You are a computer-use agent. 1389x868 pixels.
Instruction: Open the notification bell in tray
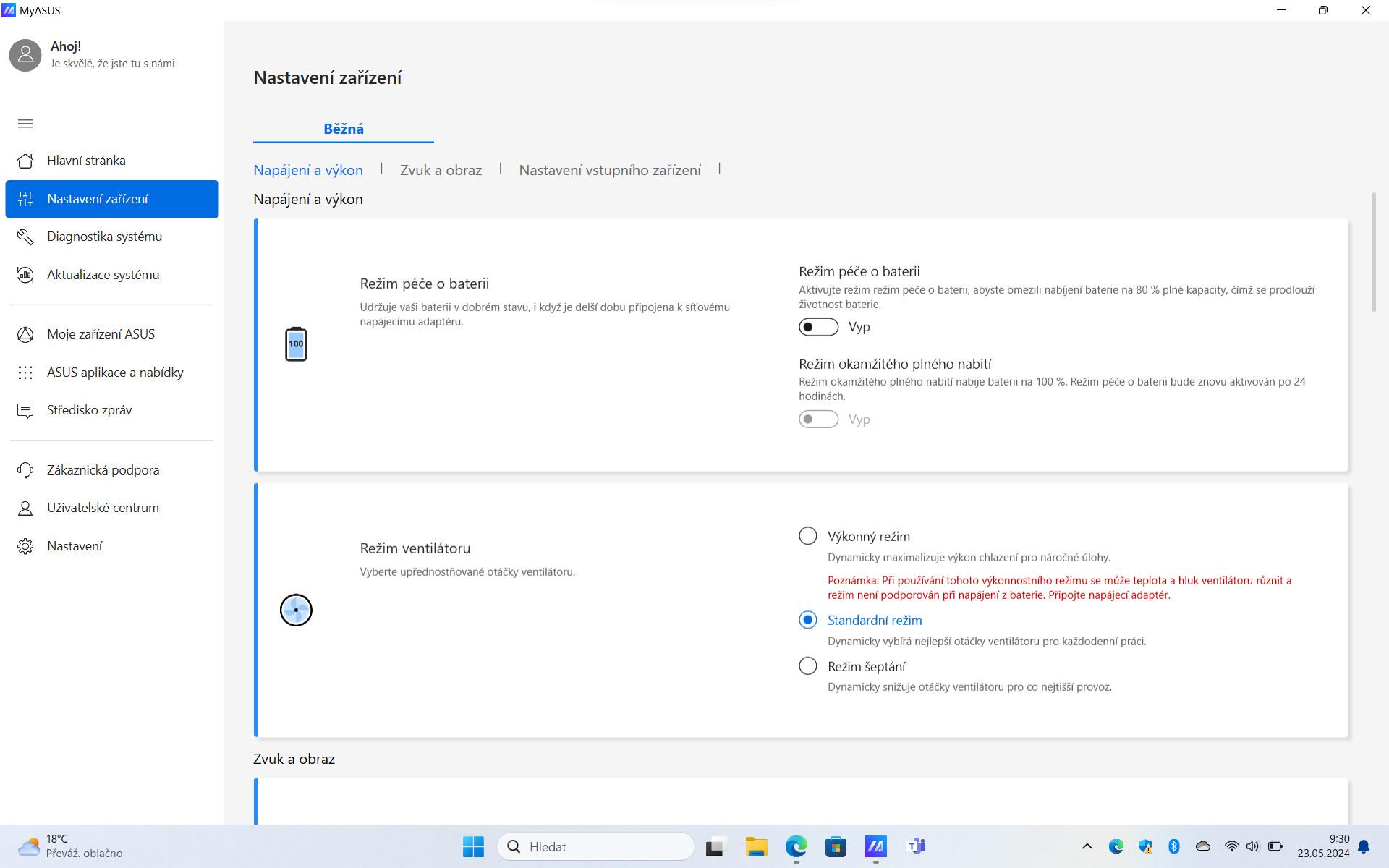1364,846
